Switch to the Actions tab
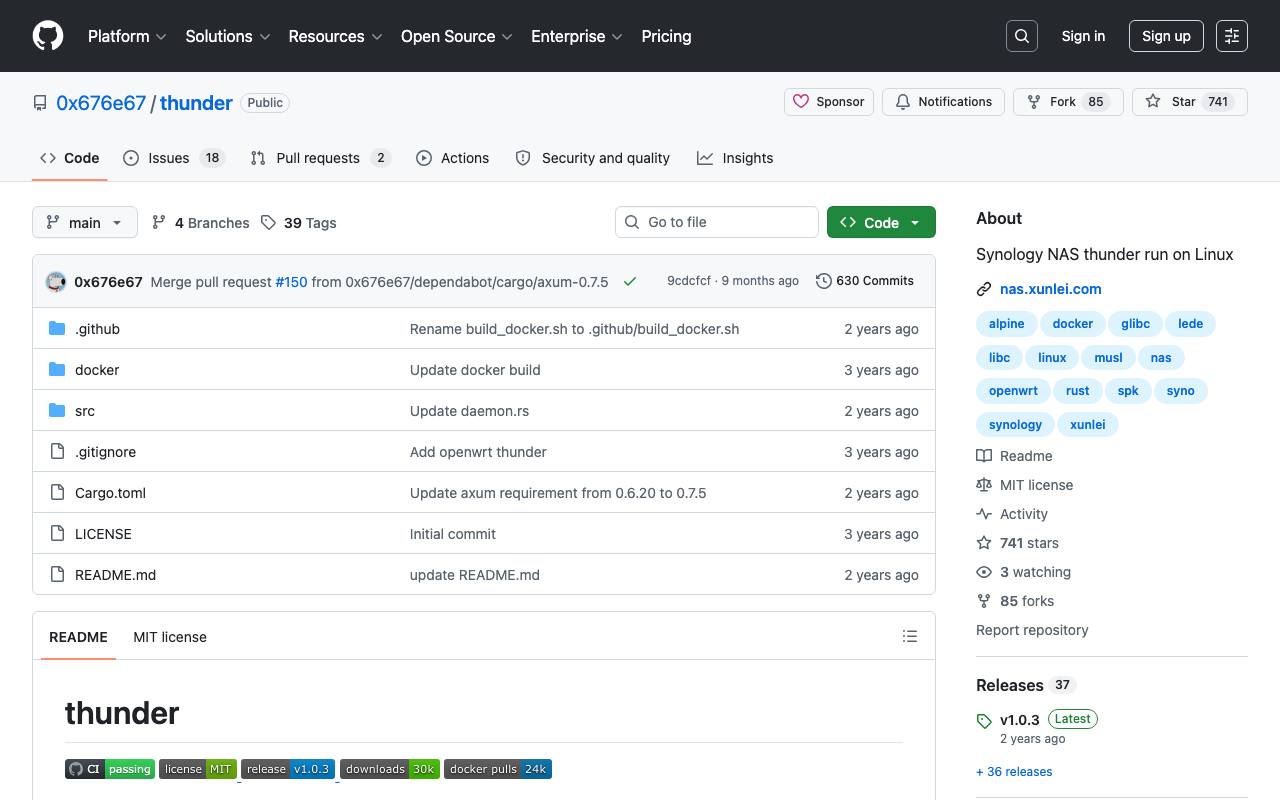Viewport: 1280px width, 800px height. [x=453, y=158]
